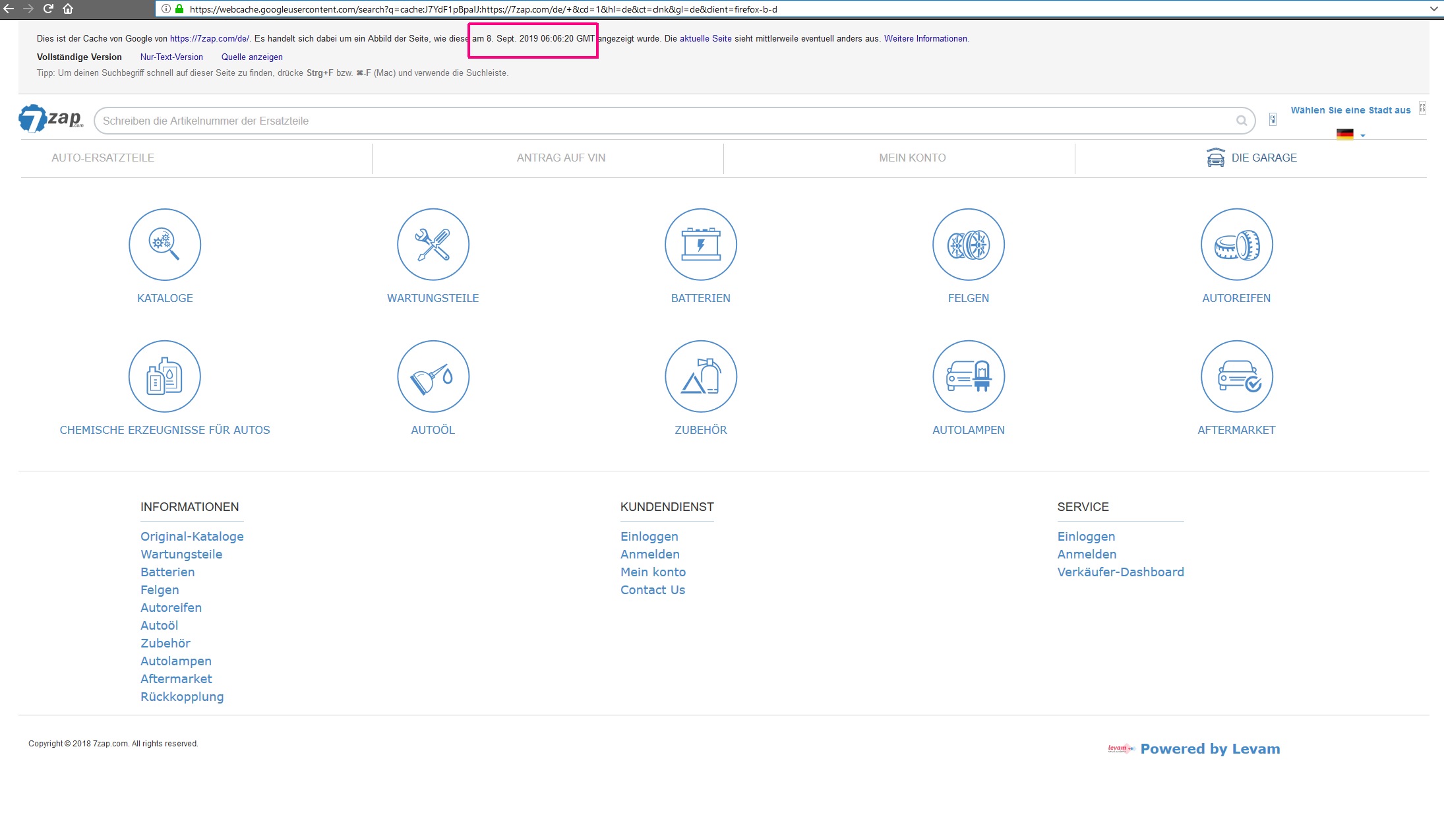The height and width of the screenshot is (840, 1444).
Task: Click the Nur-Text-Version link
Action: (171, 57)
